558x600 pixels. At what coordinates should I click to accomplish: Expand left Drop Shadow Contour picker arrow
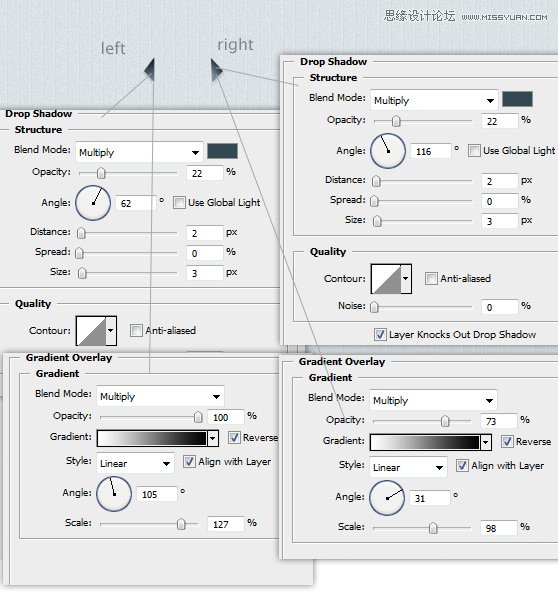click(111, 330)
